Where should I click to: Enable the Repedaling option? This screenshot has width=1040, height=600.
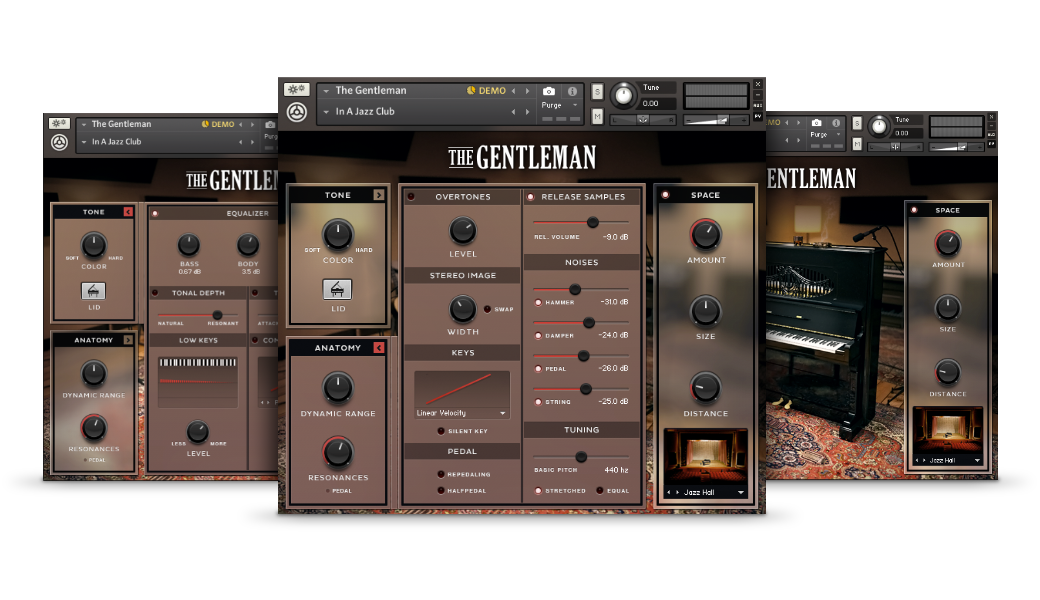tap(440, 474)
